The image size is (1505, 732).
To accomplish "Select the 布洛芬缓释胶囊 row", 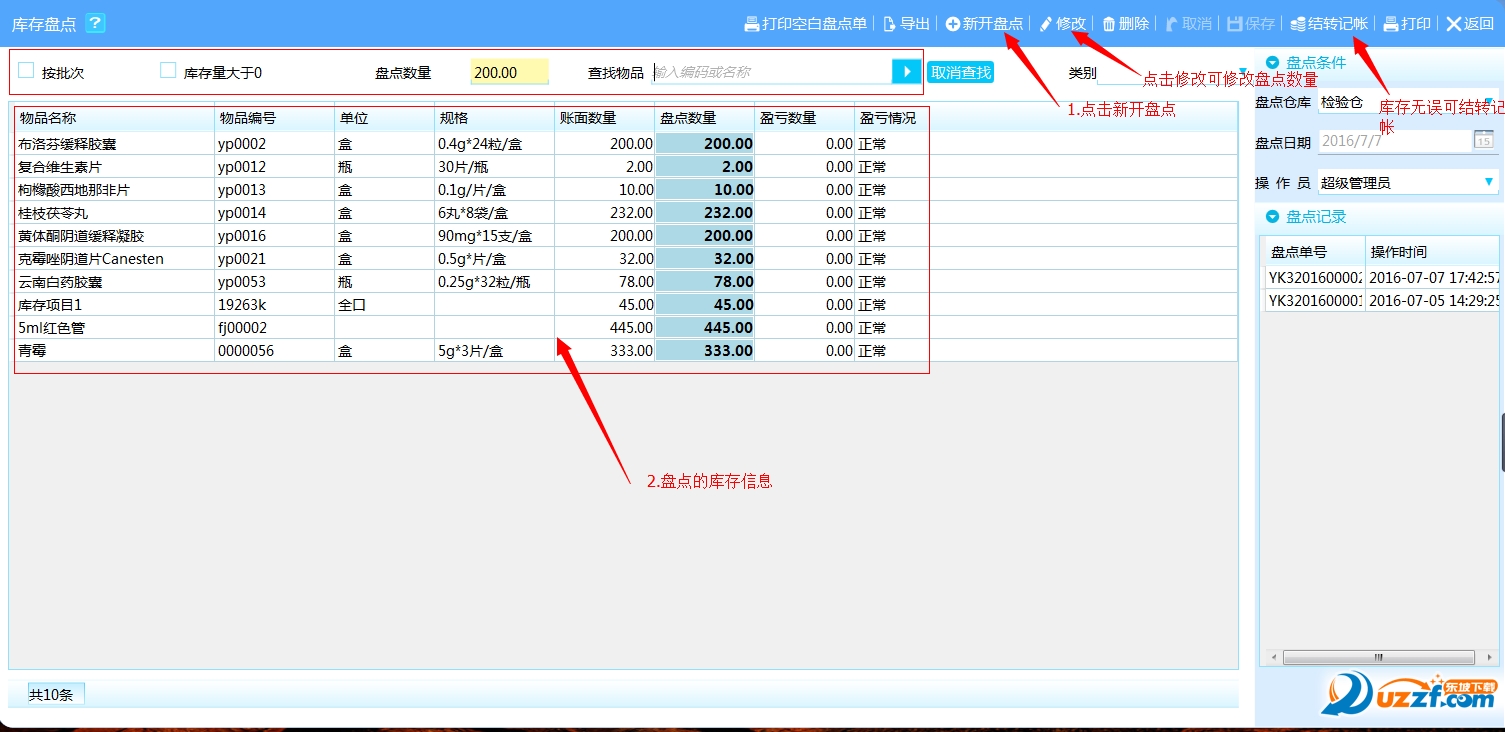I will point(625,144).
